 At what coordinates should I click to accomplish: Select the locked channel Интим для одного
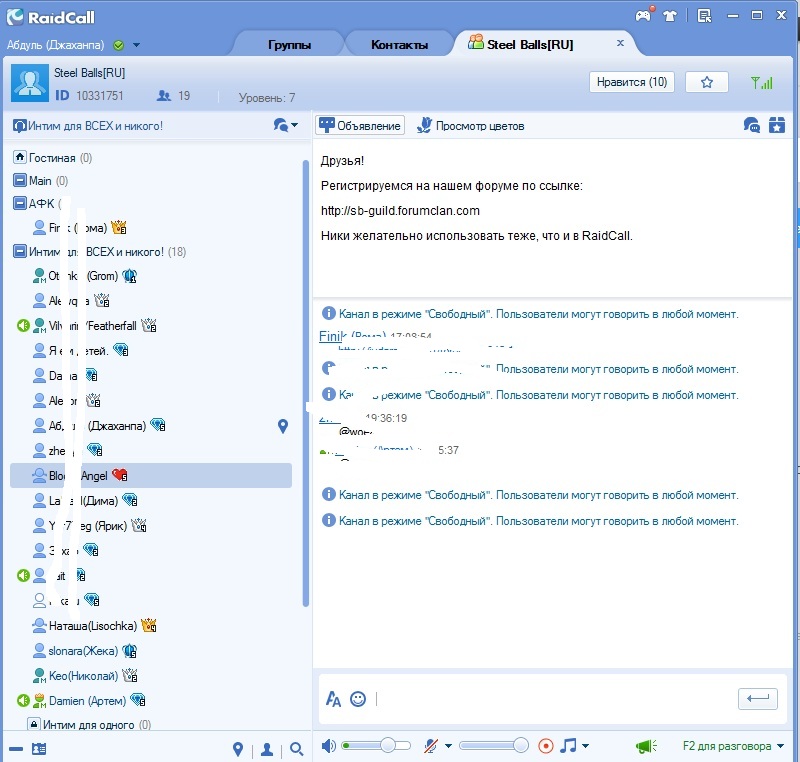[89, 725]
